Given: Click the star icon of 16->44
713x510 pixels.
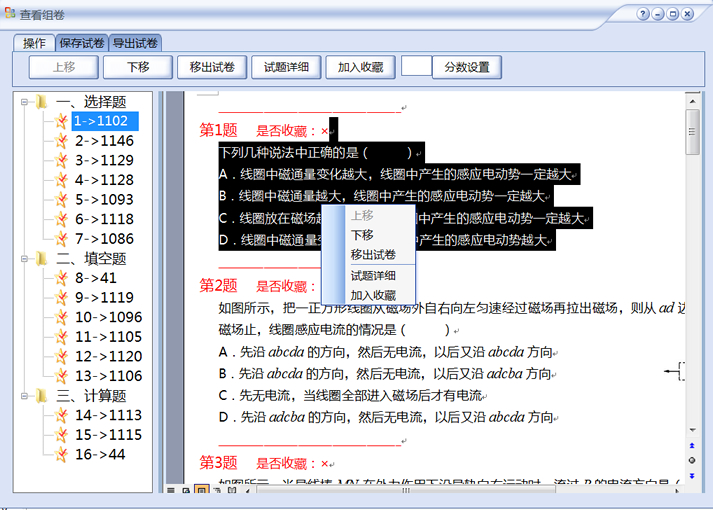Looking at the screenshot, I should tap(61, 454).
